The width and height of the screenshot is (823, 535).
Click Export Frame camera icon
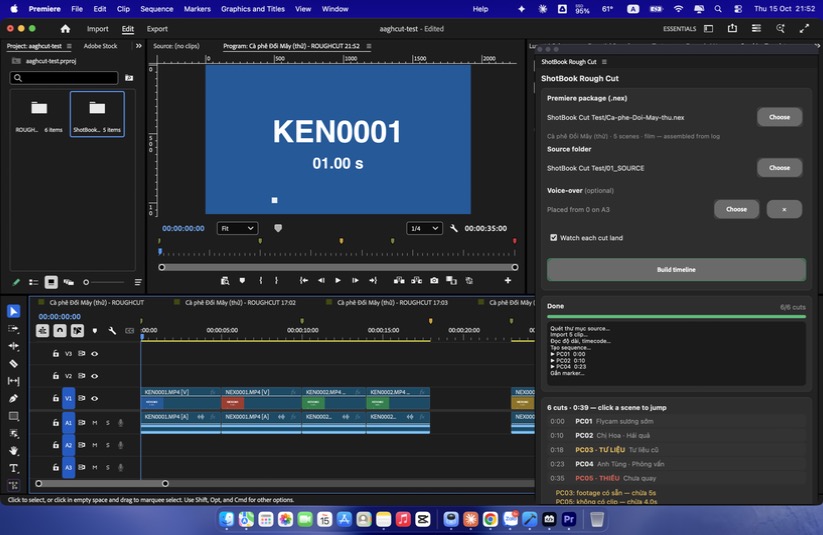pyautogui.click(x=434, y=281)
